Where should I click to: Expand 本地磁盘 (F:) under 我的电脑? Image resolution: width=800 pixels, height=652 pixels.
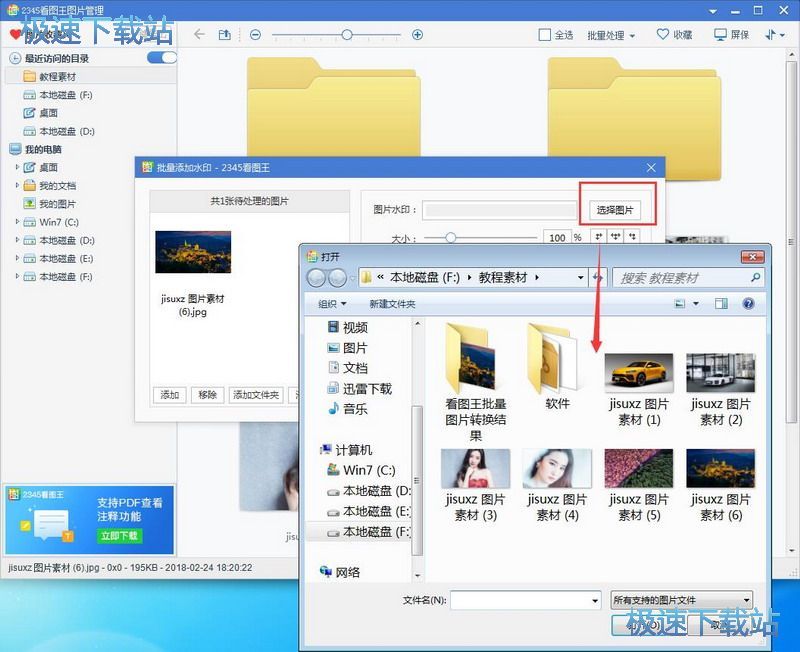pos(17,277)
